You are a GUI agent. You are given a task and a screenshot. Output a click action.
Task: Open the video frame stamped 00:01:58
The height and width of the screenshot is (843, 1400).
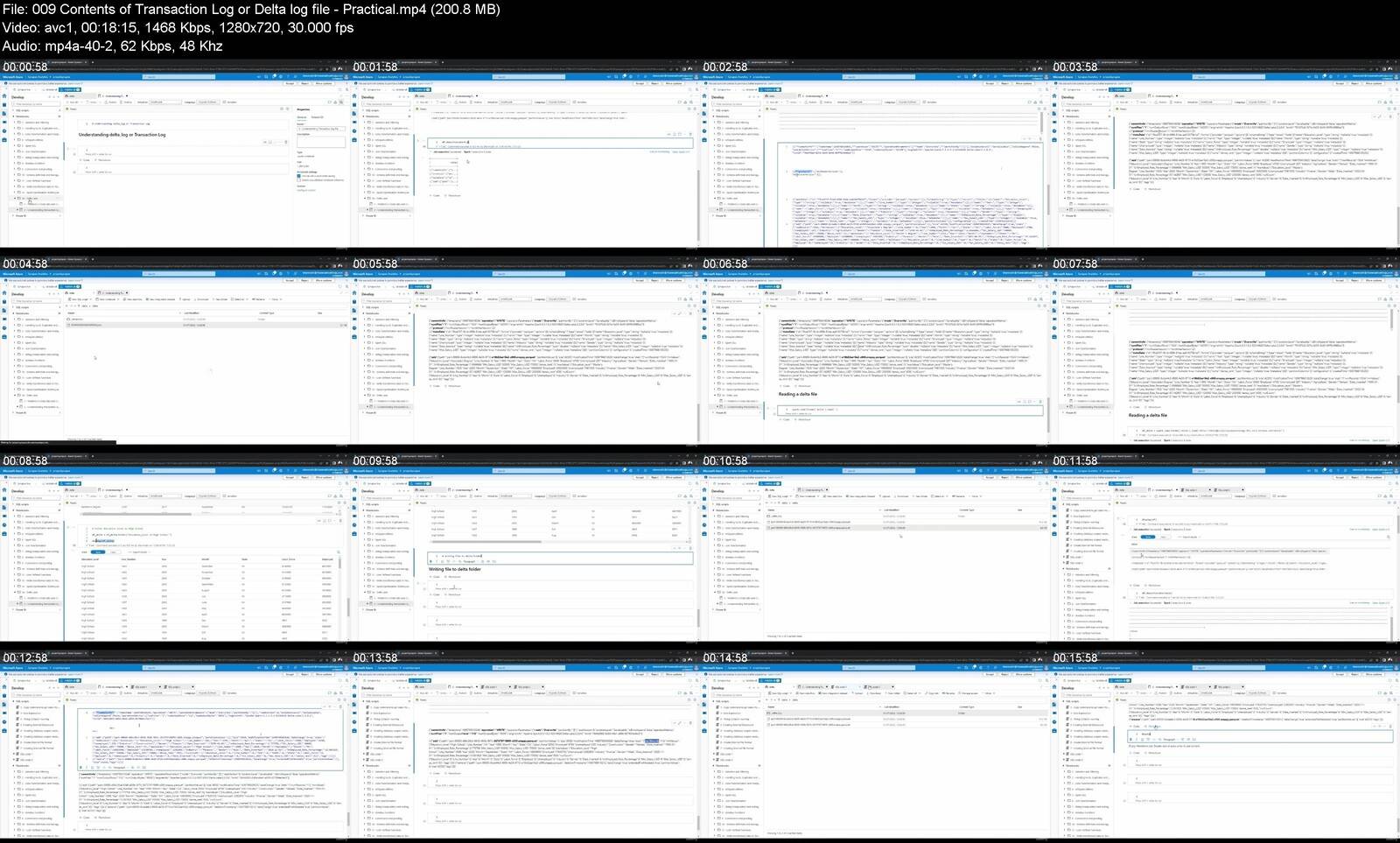pyautogui.click(x=525, y=154)
